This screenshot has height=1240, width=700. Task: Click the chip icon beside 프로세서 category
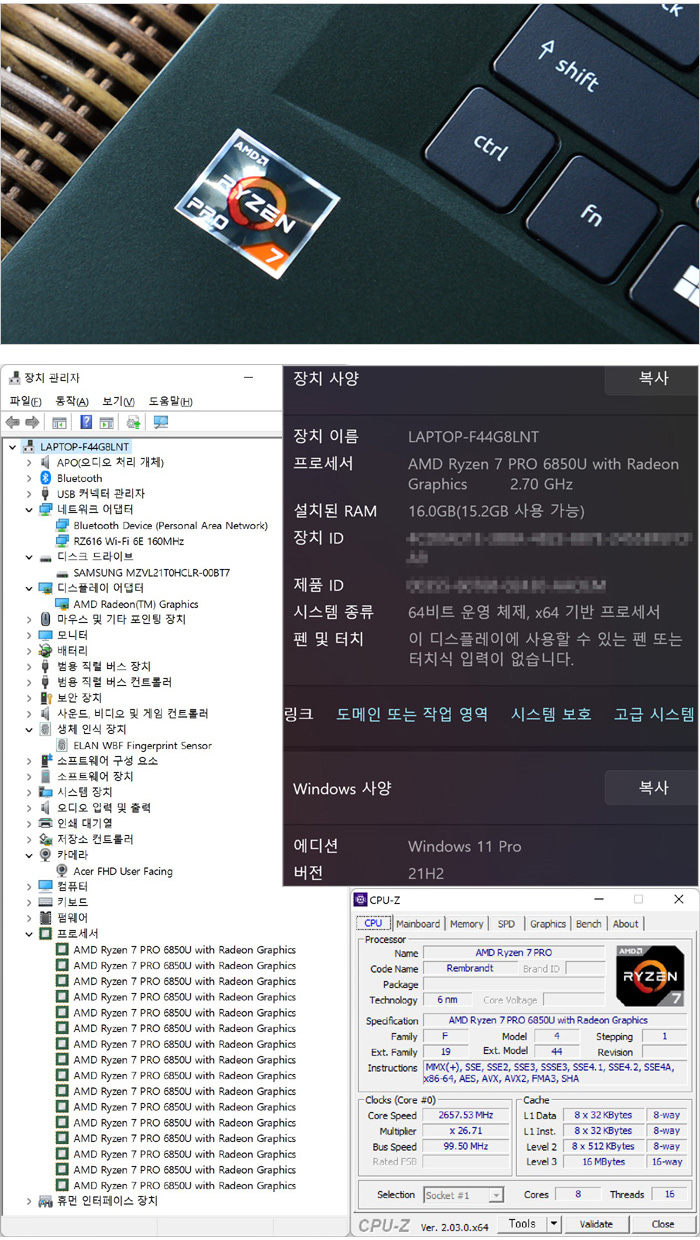pyautogui.click(x=45, y=934)
